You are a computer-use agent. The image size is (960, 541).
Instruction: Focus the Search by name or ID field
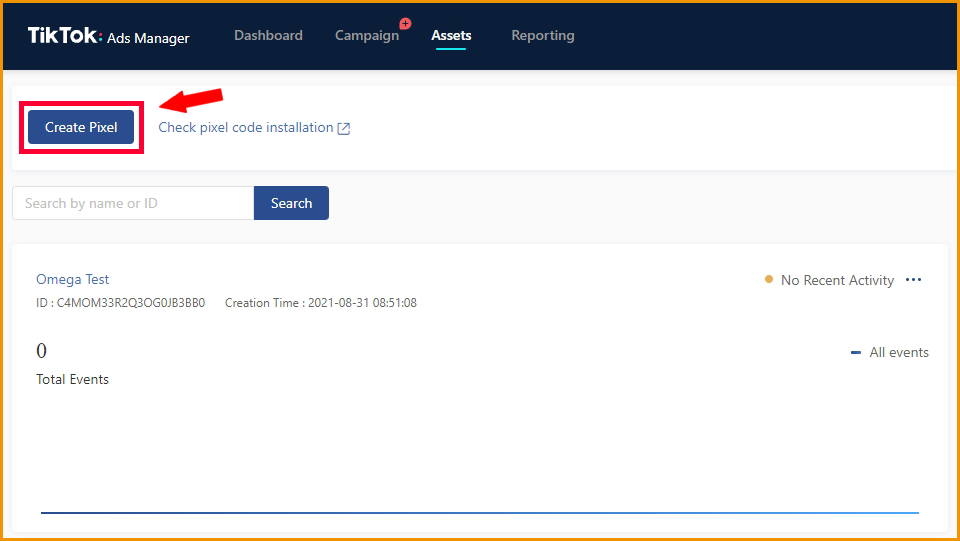click(x=133, y=203)
